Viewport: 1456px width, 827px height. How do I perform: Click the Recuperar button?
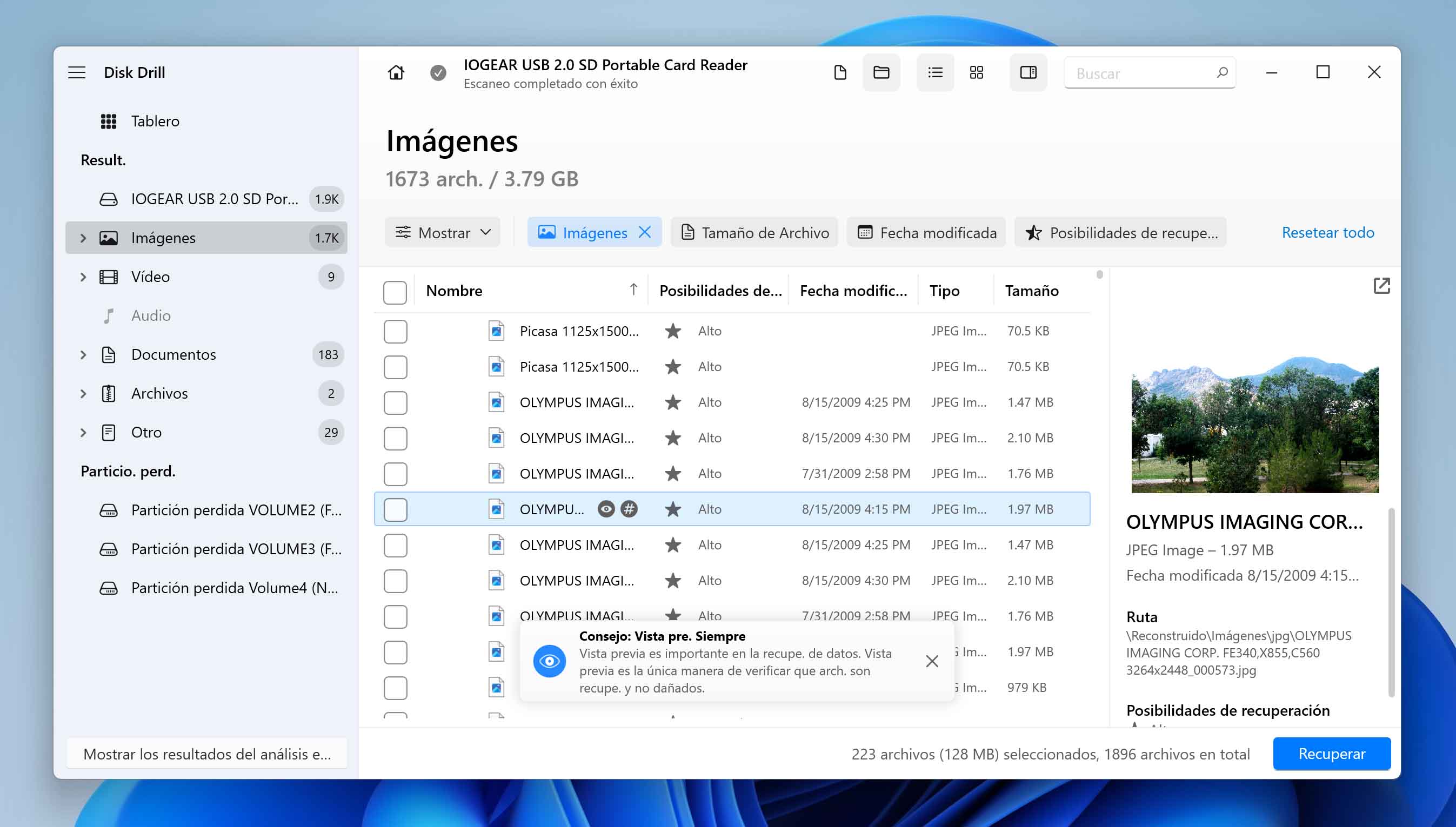1332,754
